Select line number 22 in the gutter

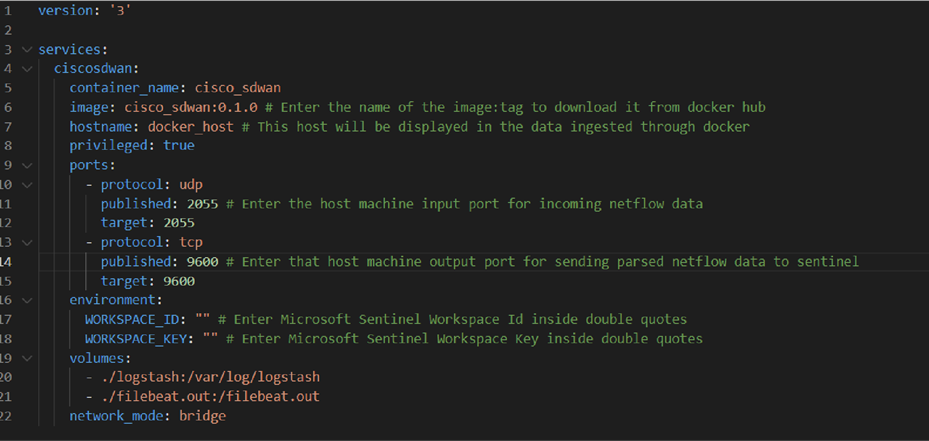point(6,416)
